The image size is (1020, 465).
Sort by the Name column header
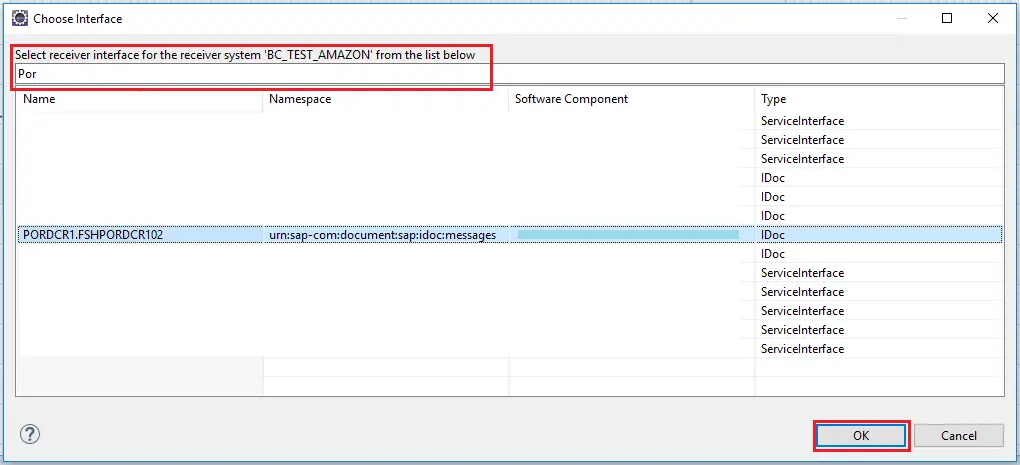coord(139,99)
